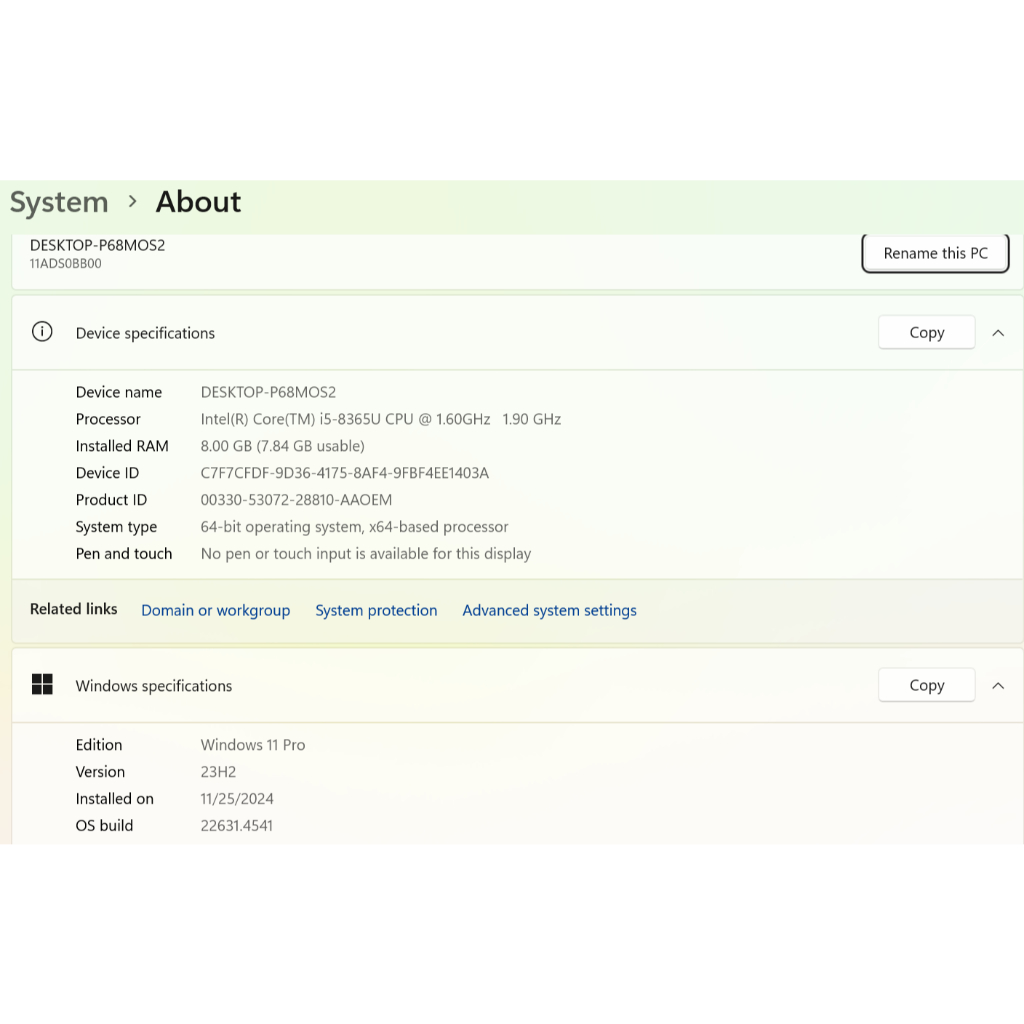The height and width of the screenshot is (1024, 1024).
Task: Go back to System in the breadcrumb
Action: [59, 202]
